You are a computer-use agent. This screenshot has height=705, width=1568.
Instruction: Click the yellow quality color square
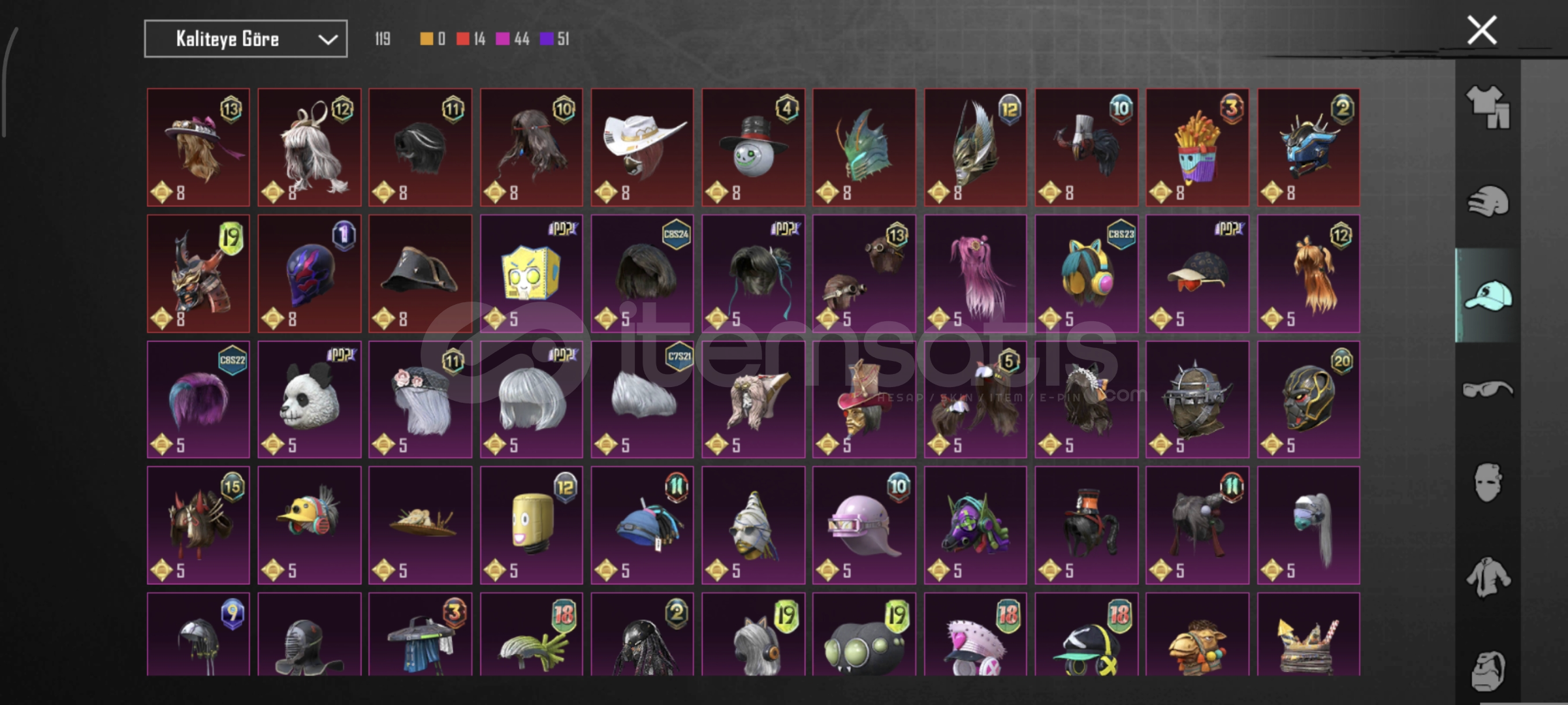pos(426,39)
